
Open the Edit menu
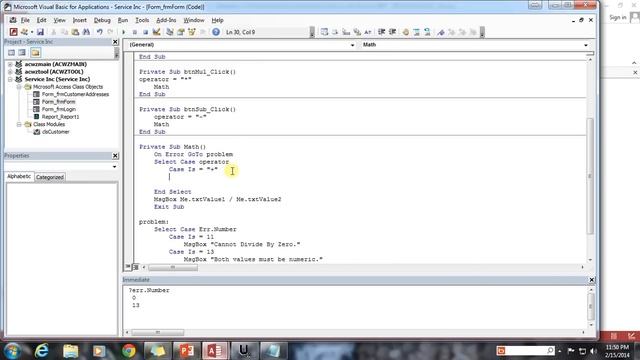pos(42,20)
